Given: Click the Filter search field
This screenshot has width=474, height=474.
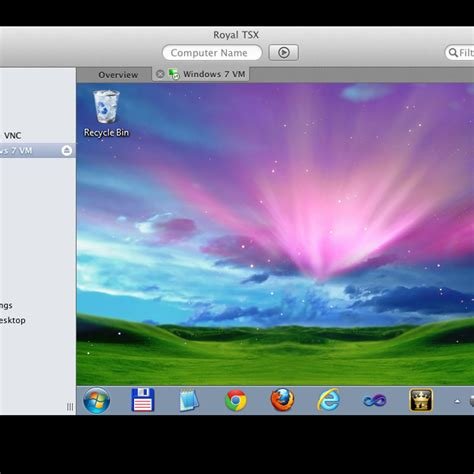Looking at the screenshot, I should tap(460, 53).
